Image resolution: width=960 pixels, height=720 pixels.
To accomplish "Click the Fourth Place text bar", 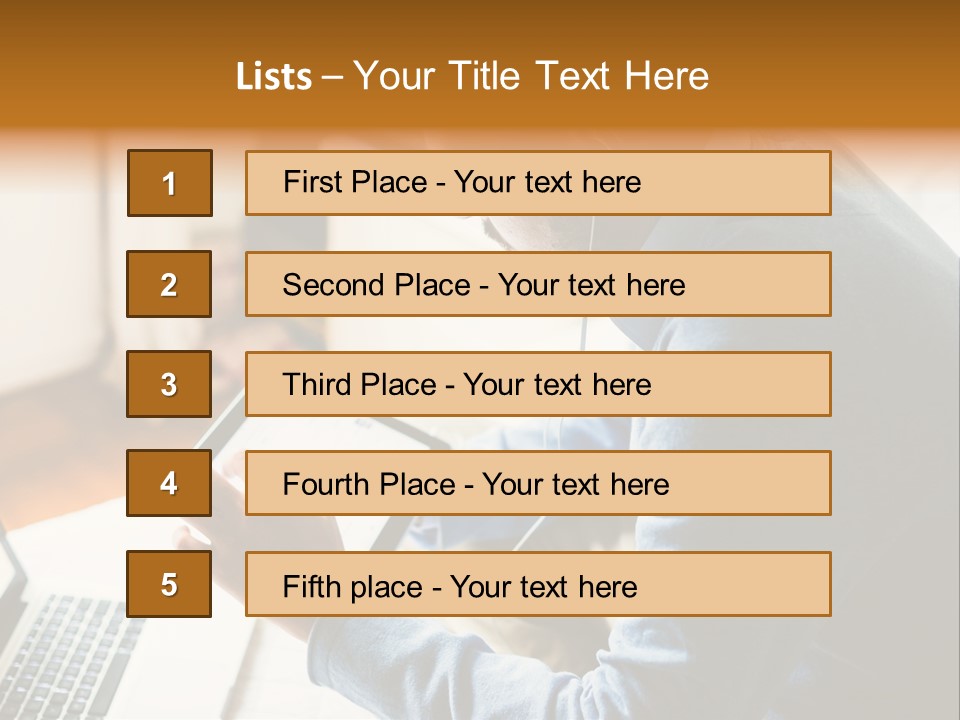I will point(538,483).
